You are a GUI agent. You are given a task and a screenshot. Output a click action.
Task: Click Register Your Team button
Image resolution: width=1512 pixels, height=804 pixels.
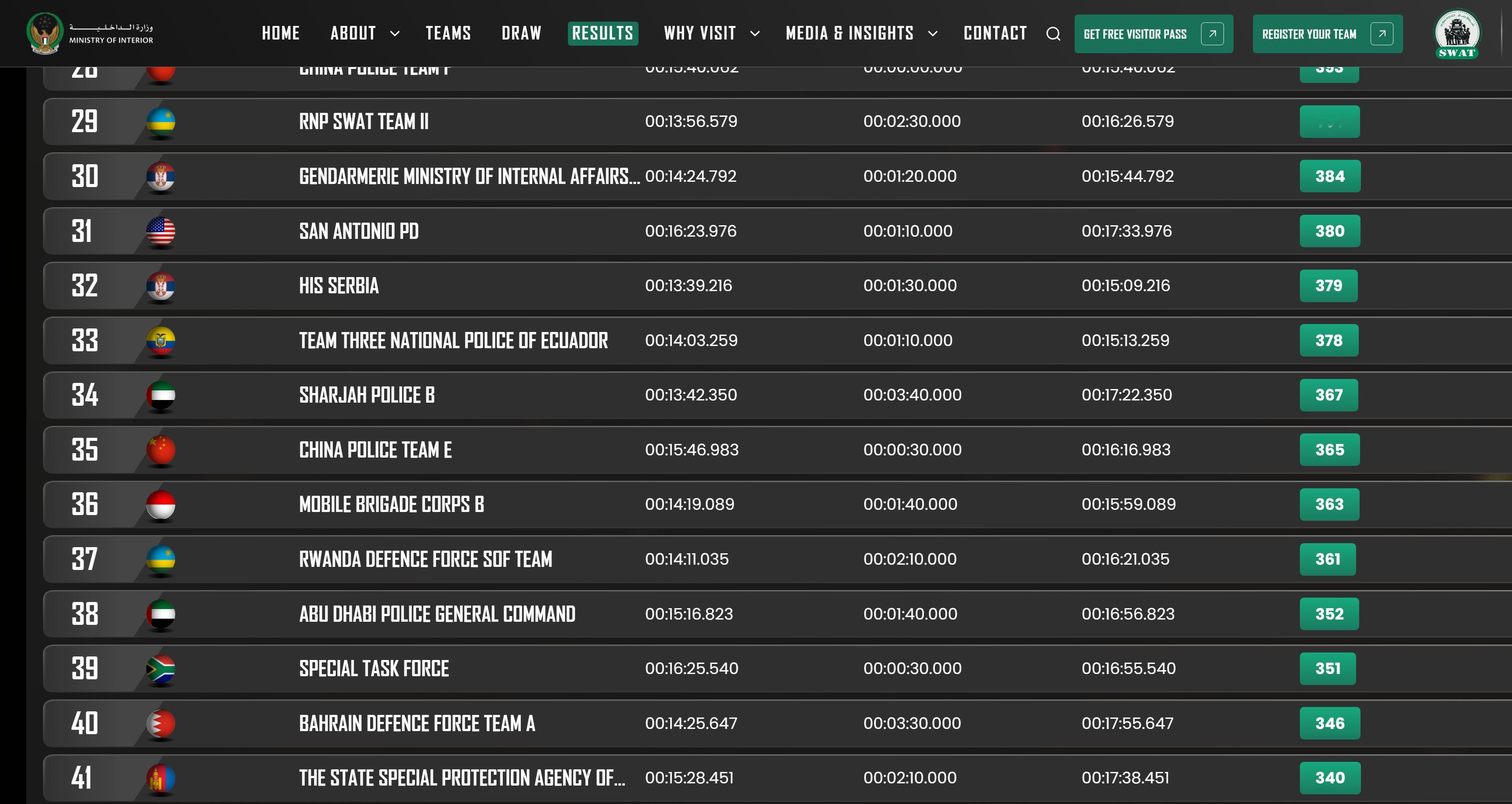[1327, 34]
